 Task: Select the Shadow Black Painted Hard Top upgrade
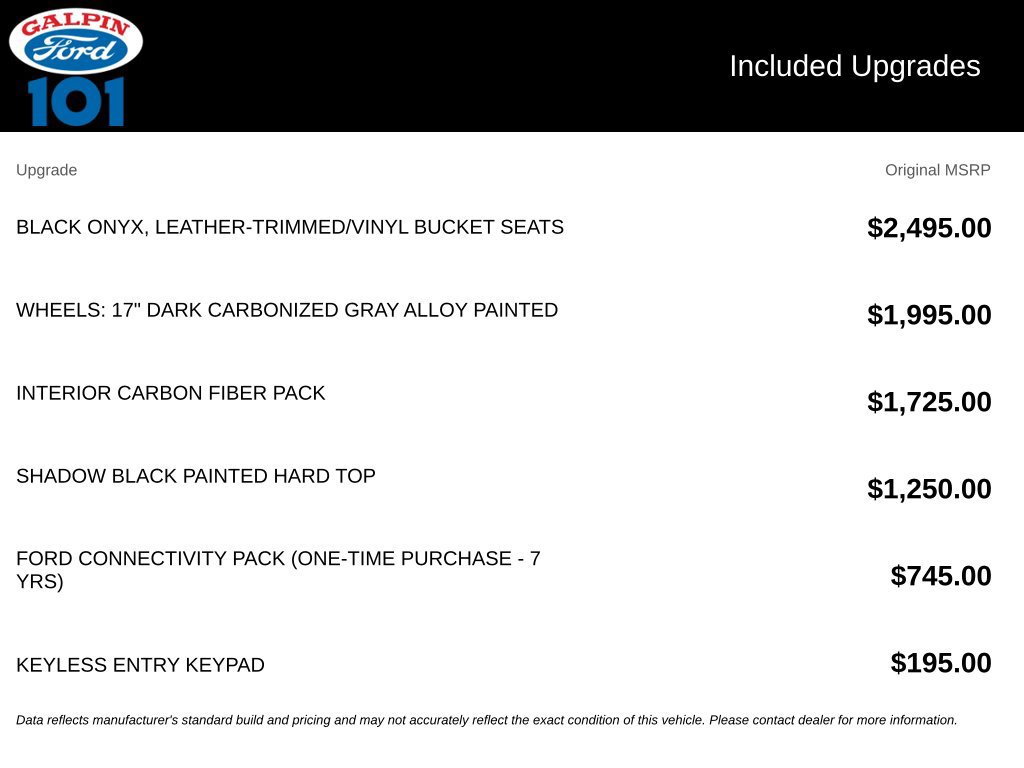tap(196, 475)
